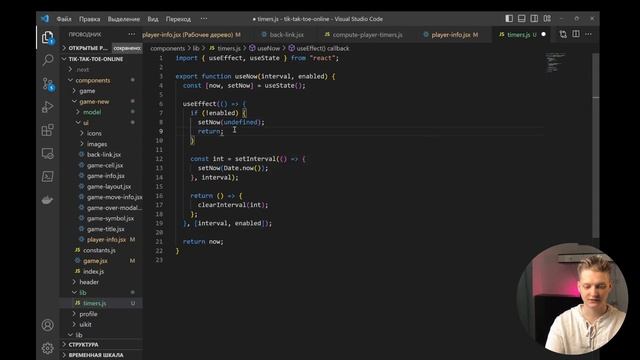Toggle primary sidebar layout icon
640x360 pixels.
[509, 18]
